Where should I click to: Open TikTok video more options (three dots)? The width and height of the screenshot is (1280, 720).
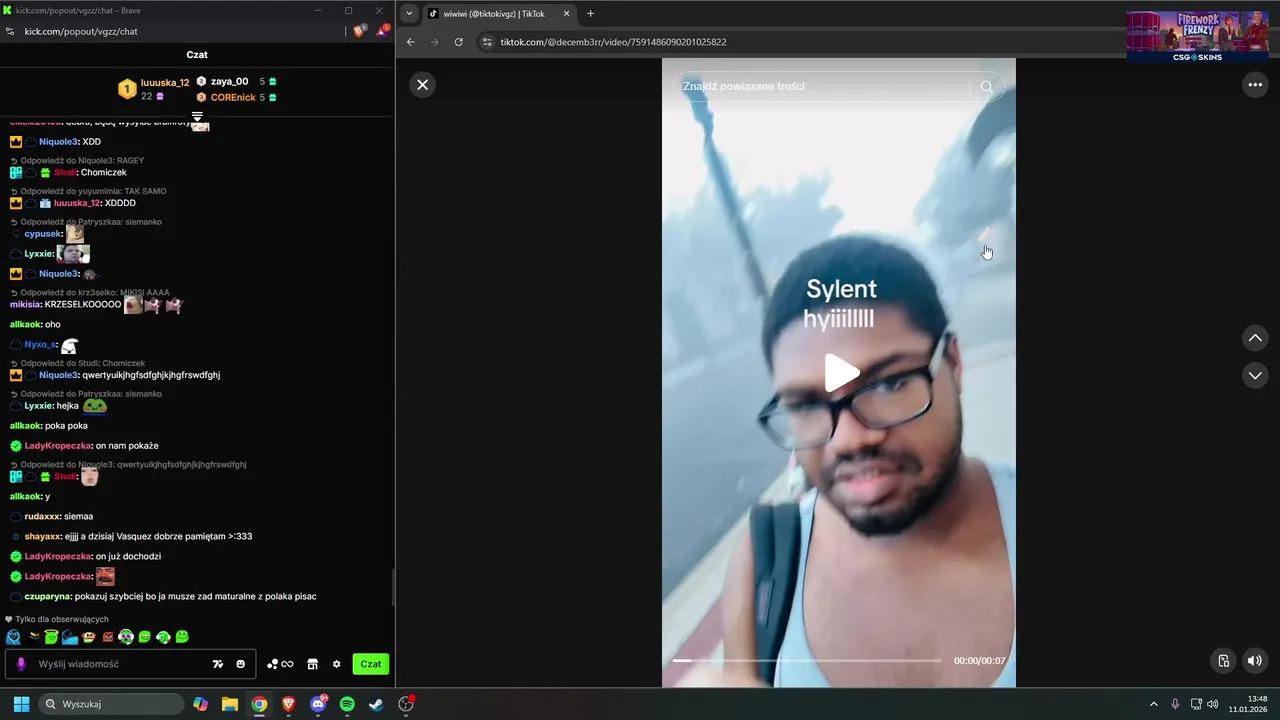[x=1255, y=85]
